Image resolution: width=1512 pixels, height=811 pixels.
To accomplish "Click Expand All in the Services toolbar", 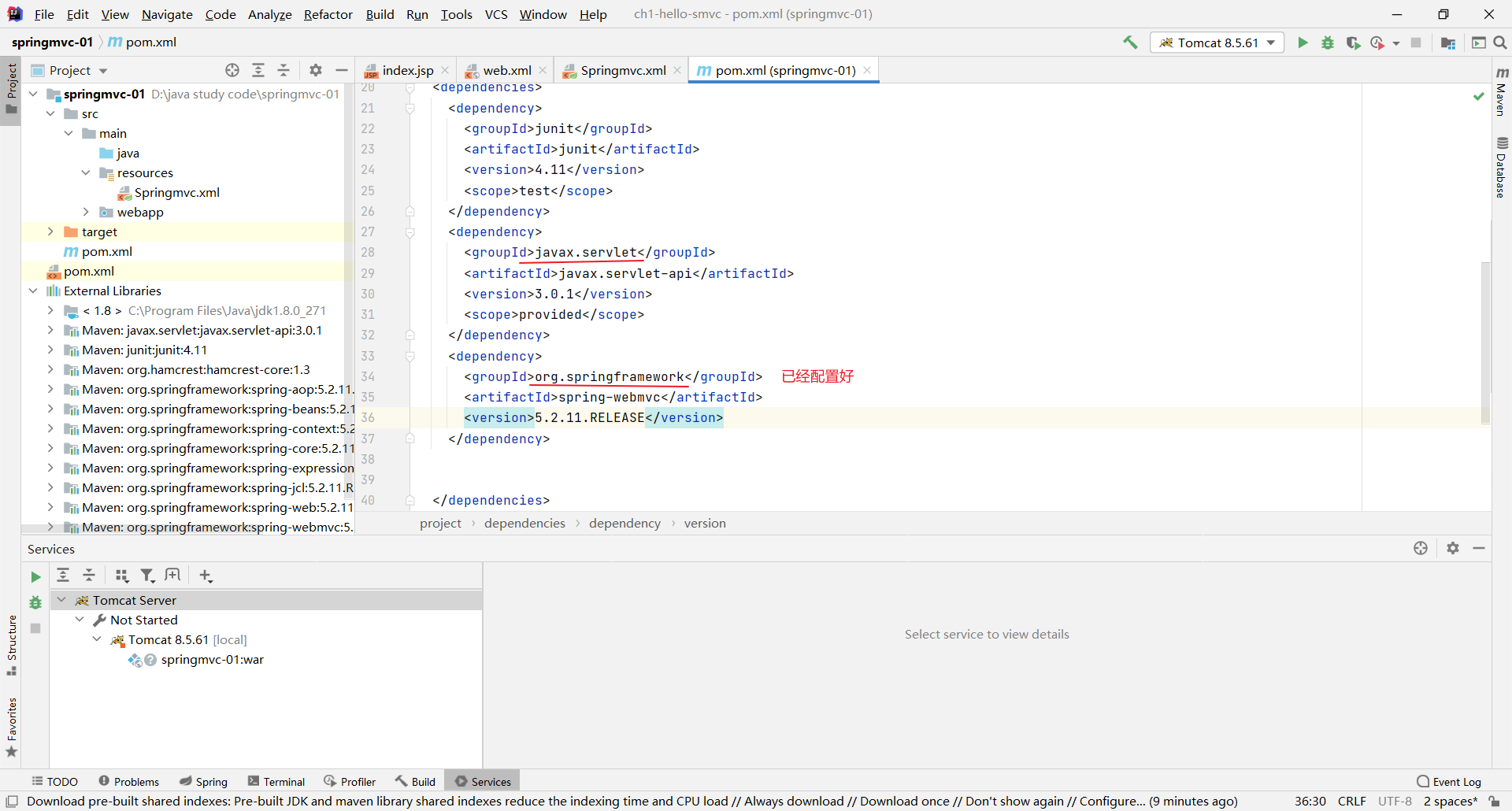I will (x=63, y=576).
